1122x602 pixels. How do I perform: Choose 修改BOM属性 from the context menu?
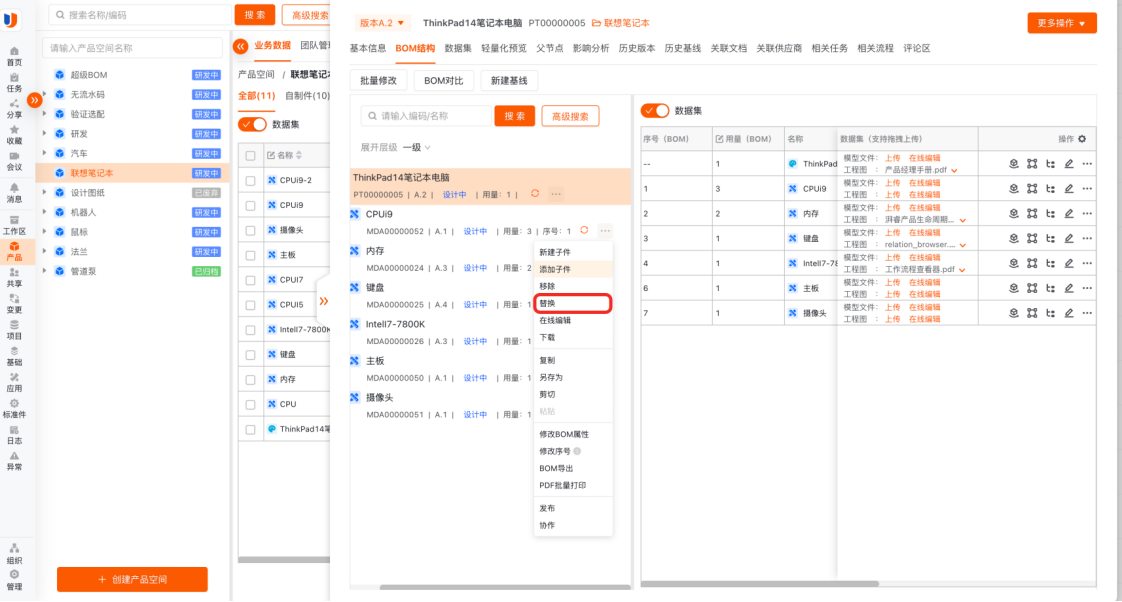coord(572,434)
